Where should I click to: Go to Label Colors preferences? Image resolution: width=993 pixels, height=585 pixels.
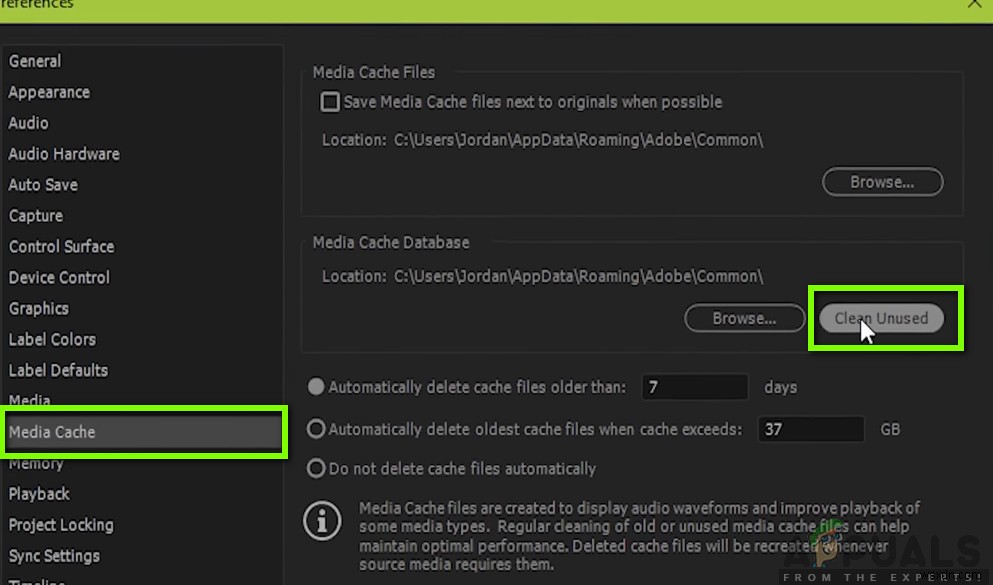click(x=52, y=339)
